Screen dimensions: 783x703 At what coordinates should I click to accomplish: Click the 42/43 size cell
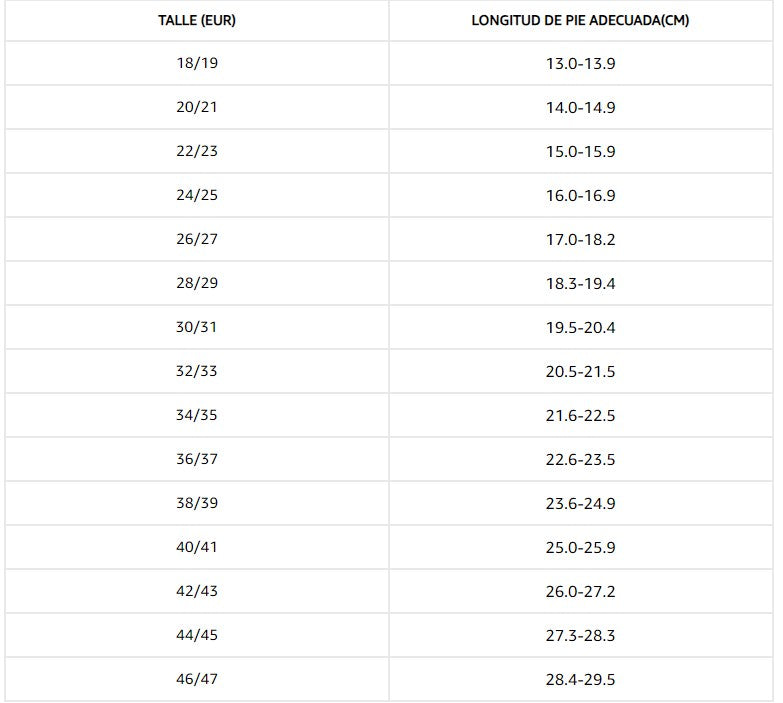click(x=197, y=591)
